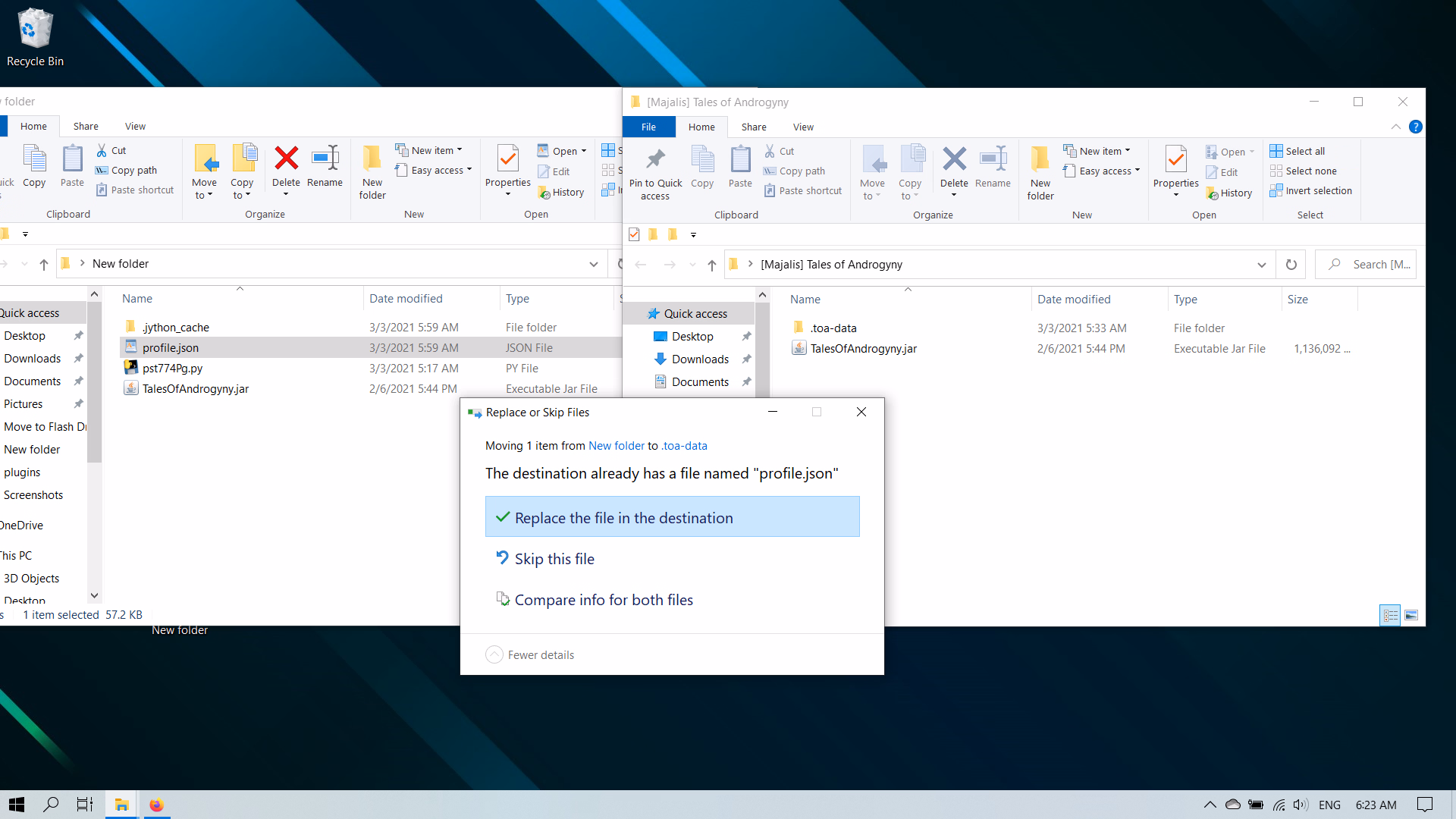This screenshot has height=819, width=1456.
Task: Open File tab in Majalis window
Action: click(648, 127)
